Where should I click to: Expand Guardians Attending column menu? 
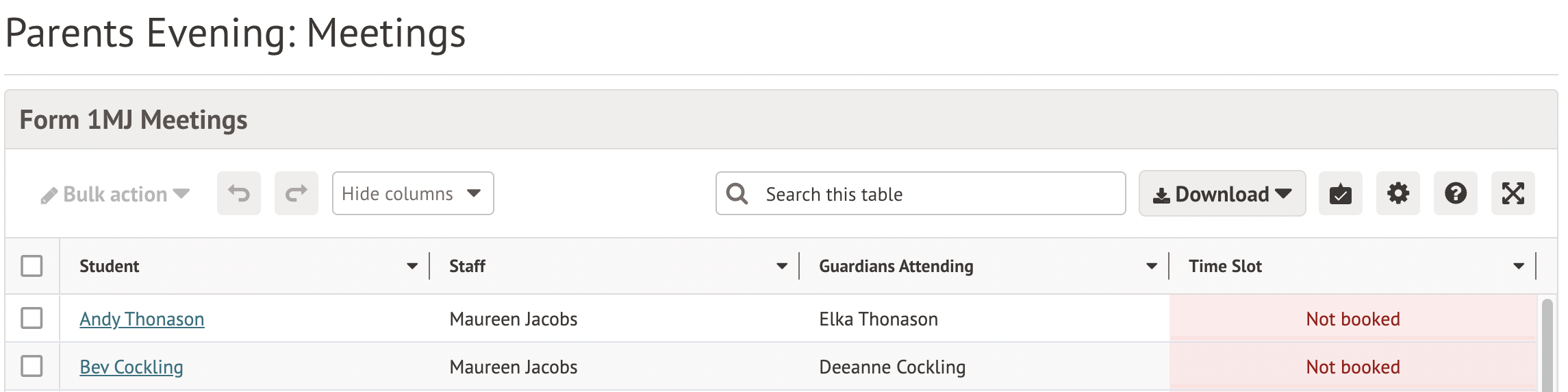pyautogui.click(x=1152, y=266)
